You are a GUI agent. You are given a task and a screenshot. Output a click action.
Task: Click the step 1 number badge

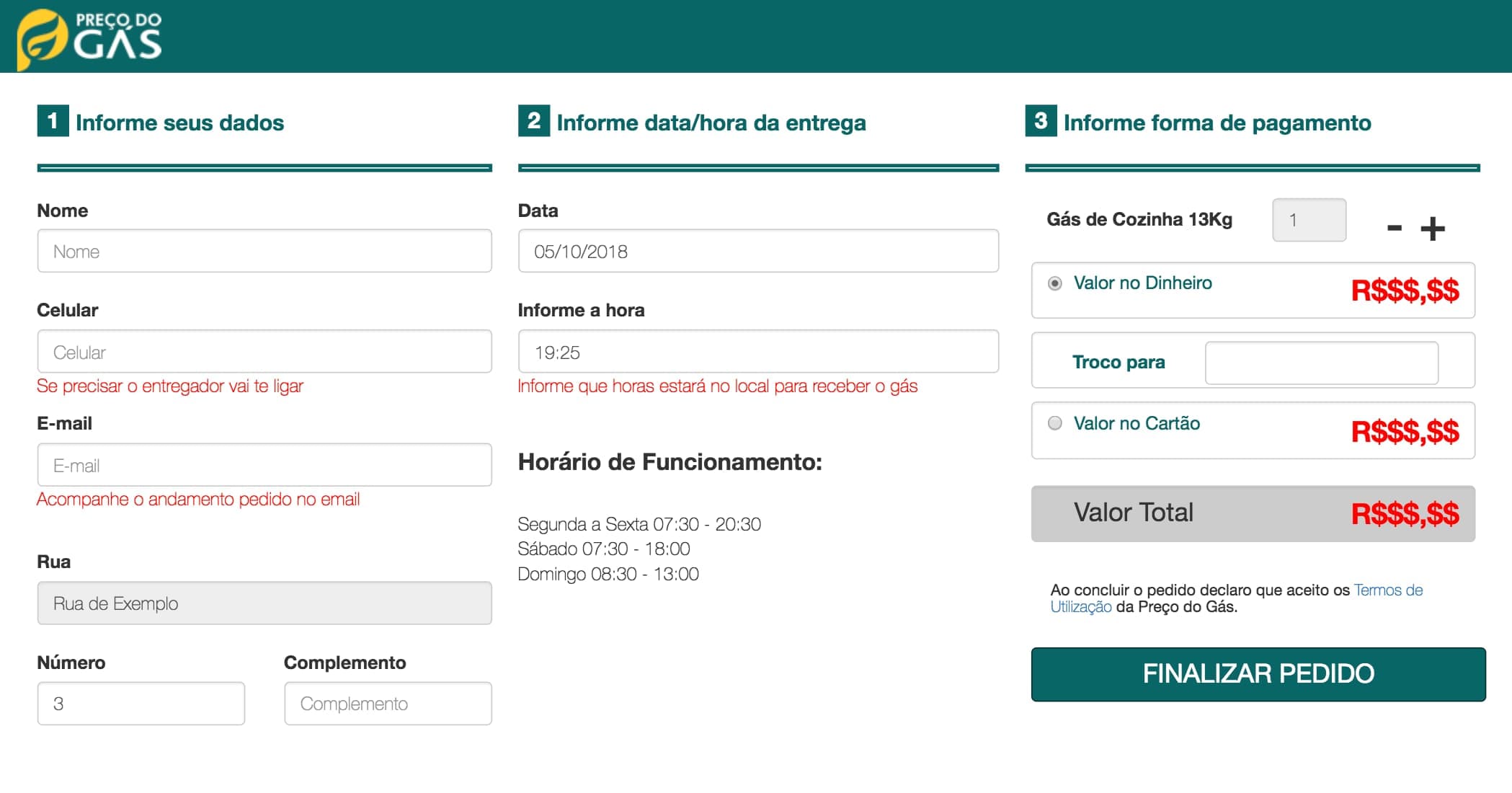point(53,121)
